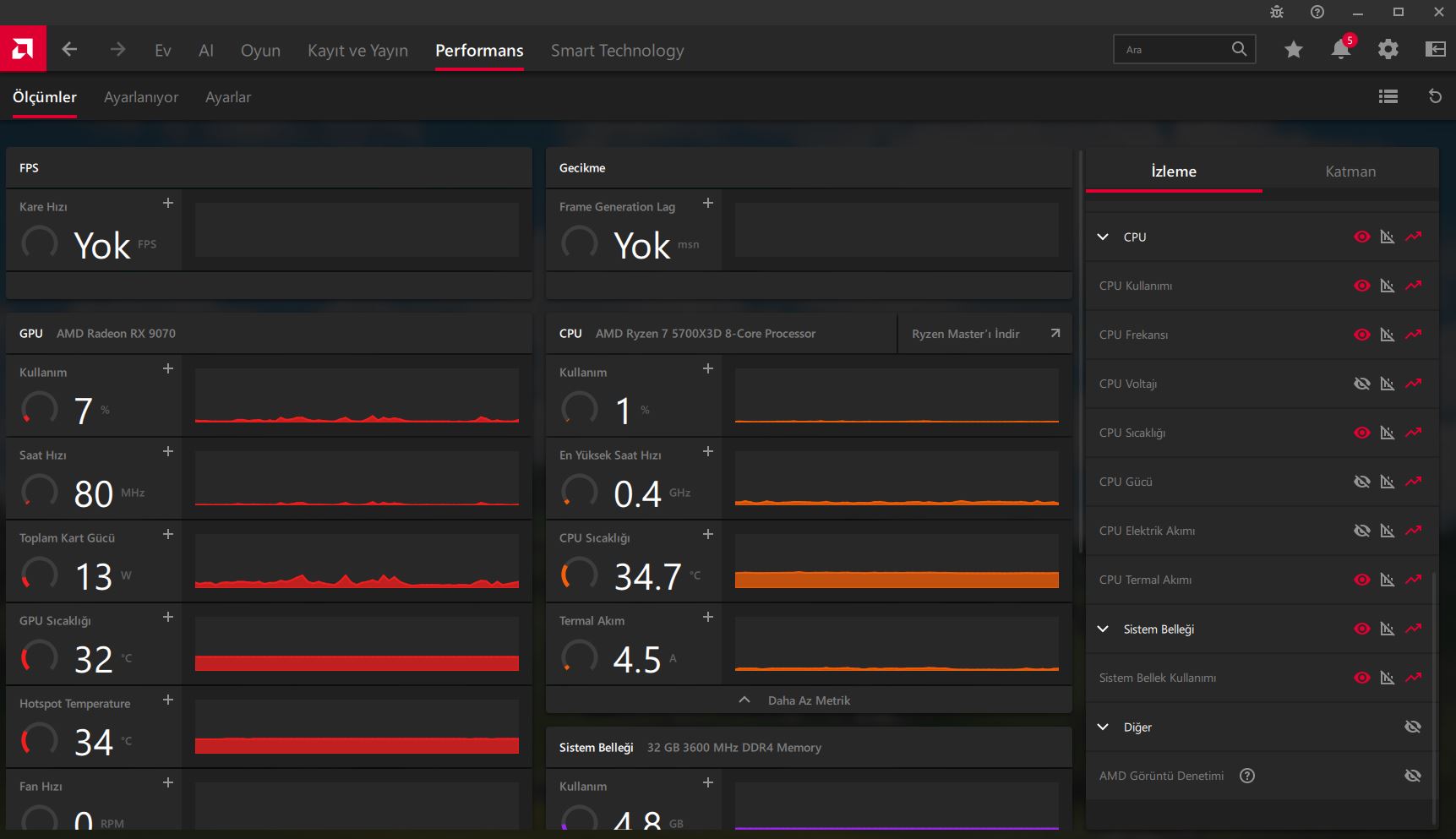Collapse the Diğer group chevron

(1103, 727)
